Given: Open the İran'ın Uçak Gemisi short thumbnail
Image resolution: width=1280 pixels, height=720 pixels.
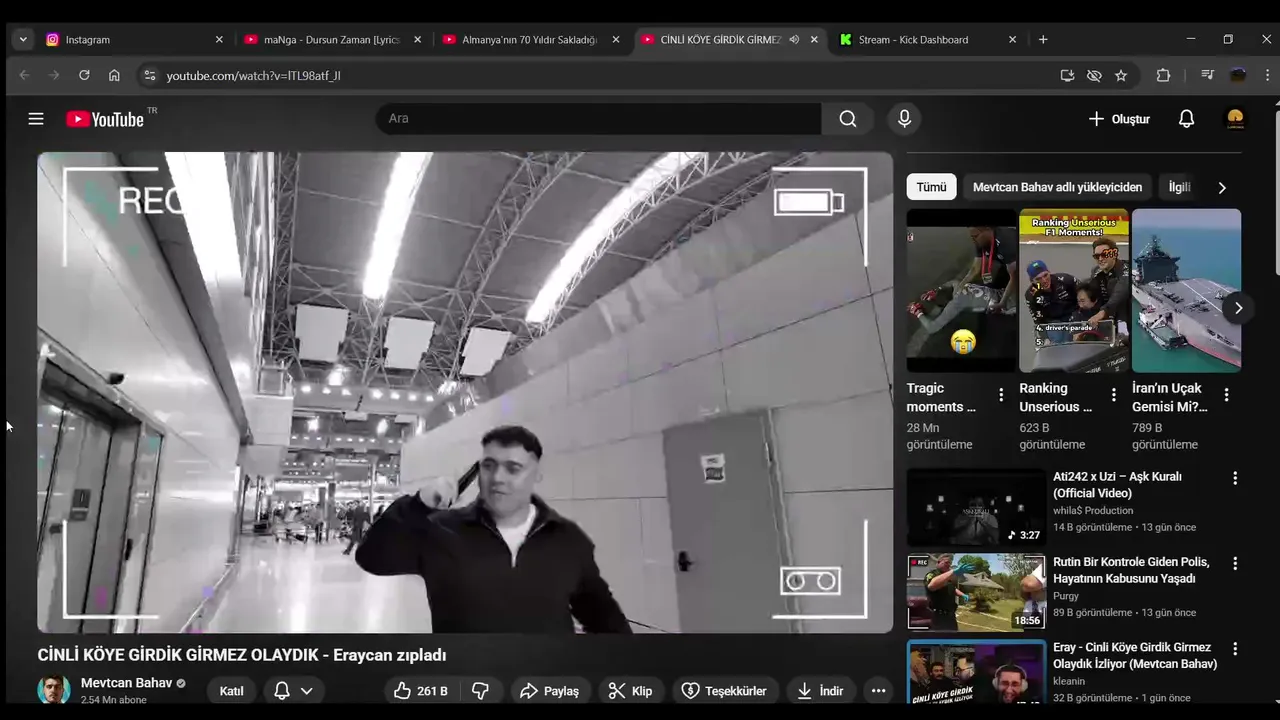Looking at the screenshot, I should (1186, 290).
